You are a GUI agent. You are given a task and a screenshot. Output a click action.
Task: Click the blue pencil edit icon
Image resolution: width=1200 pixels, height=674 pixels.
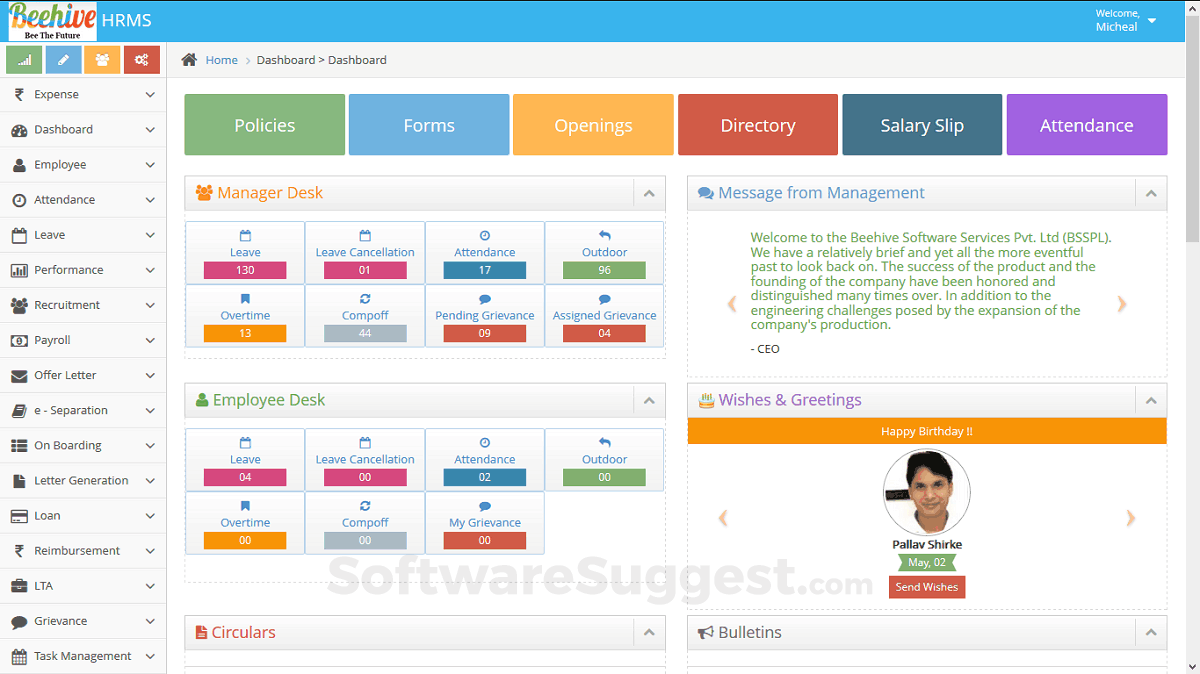62,59
